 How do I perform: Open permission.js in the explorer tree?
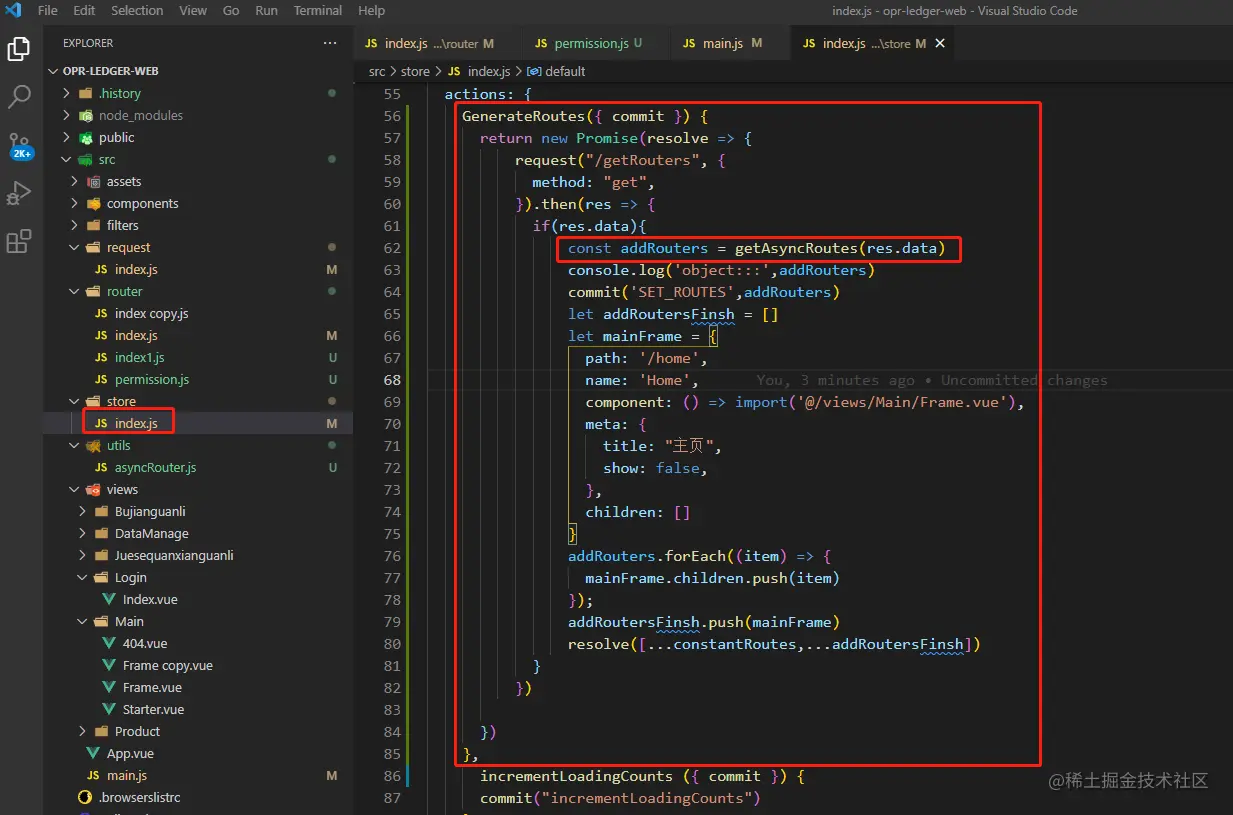(x=152, y=379)
